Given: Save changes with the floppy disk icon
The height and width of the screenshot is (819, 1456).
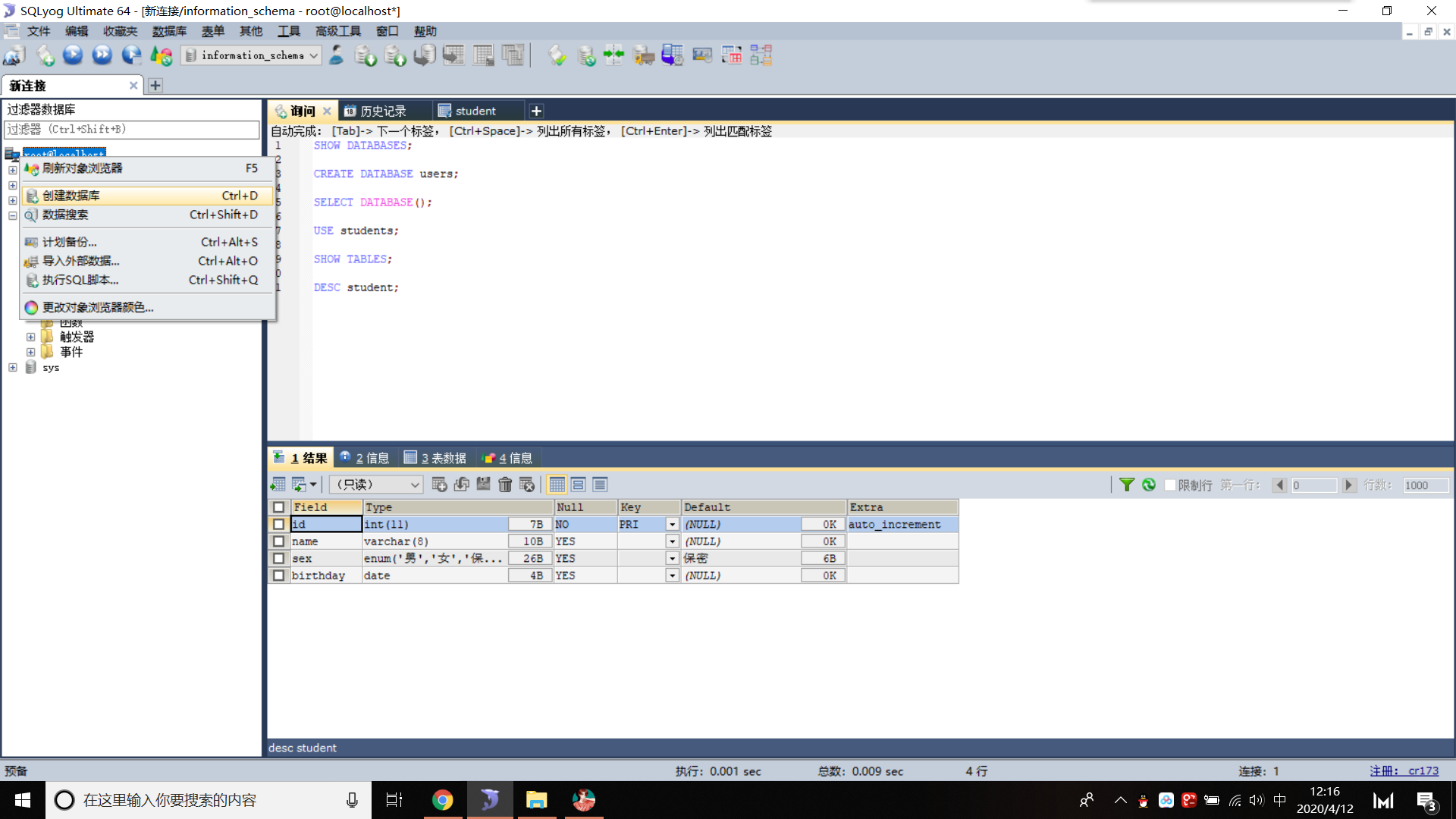Looking at the screenshot, I should (x=483, y=484).
